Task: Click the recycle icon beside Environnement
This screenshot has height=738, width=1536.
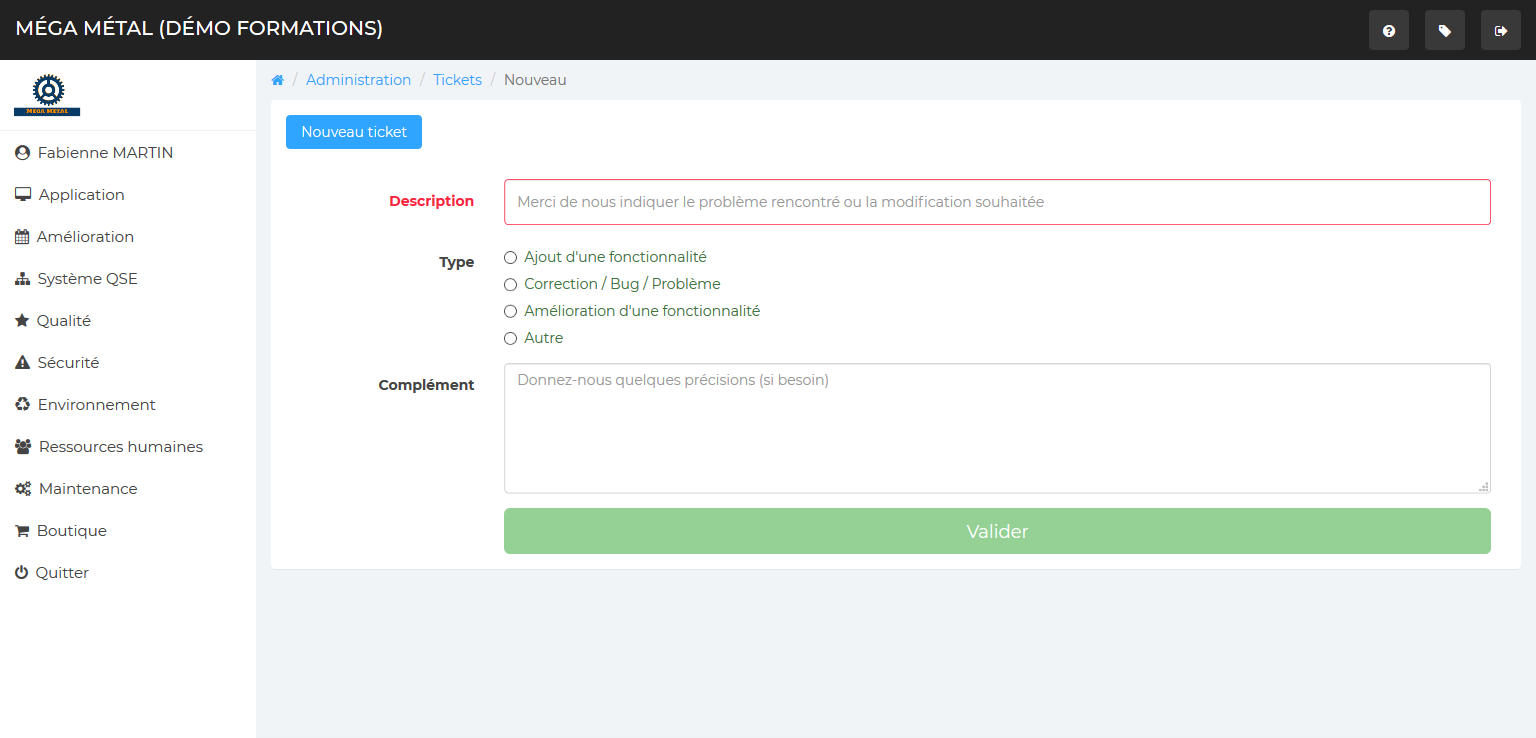Action: click(22, 405)
